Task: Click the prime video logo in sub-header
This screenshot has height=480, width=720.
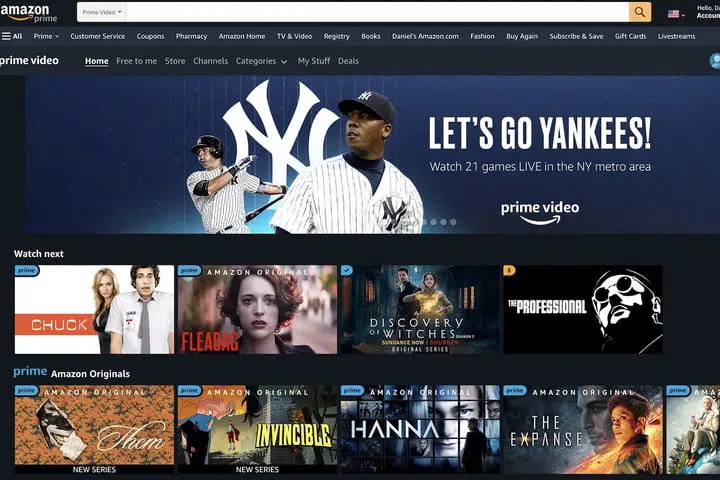Action: point(29,61)
